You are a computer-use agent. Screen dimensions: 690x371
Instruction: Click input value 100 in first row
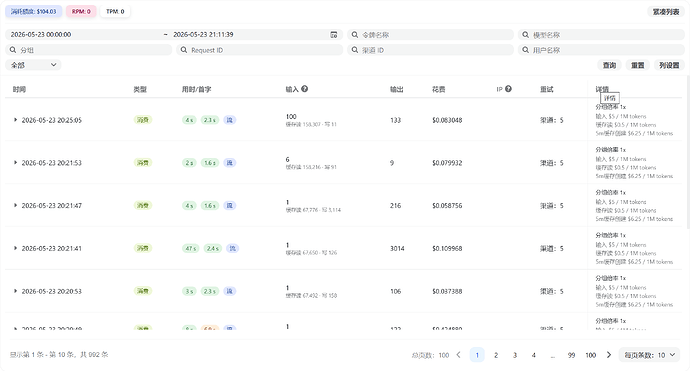(x=291, y=116)
